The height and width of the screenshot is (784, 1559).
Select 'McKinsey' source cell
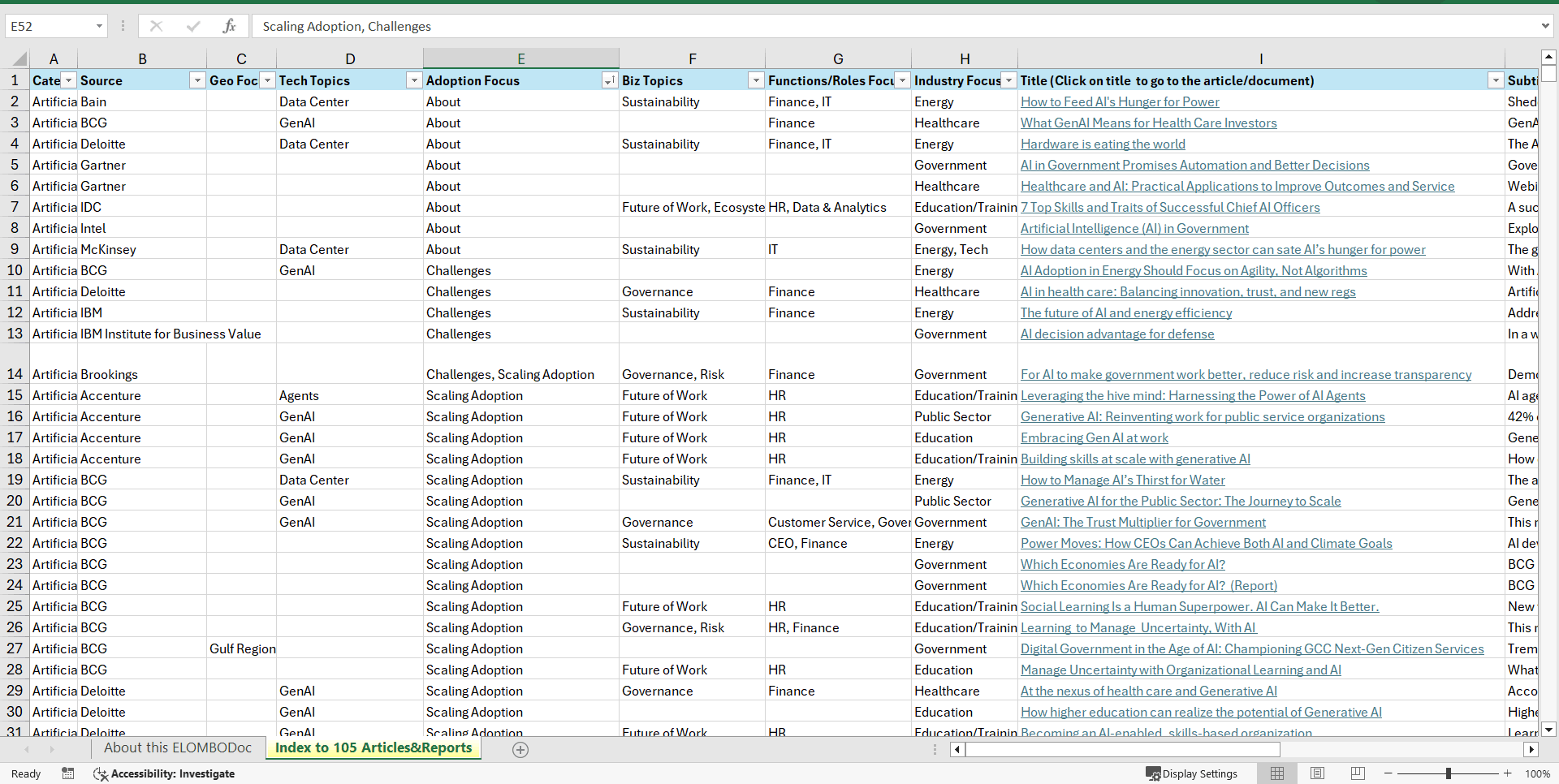click(x=142, y=249)
